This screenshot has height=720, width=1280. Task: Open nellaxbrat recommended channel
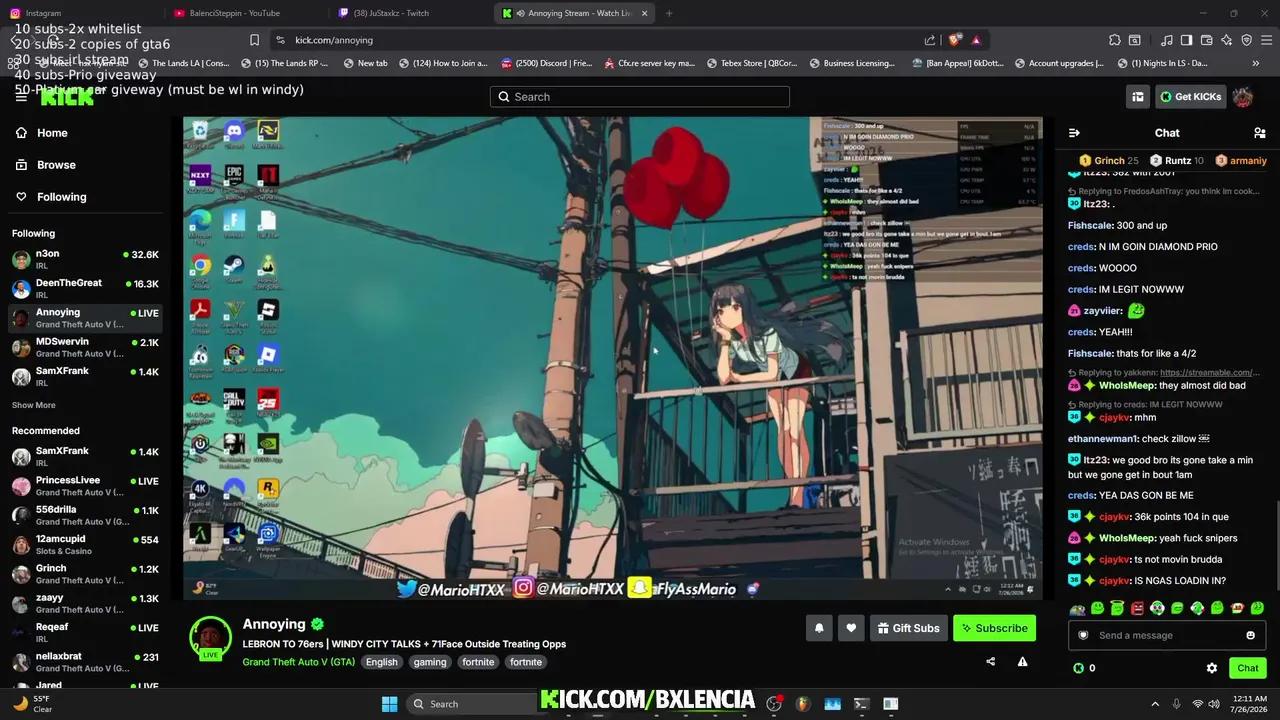pos(85,662)
